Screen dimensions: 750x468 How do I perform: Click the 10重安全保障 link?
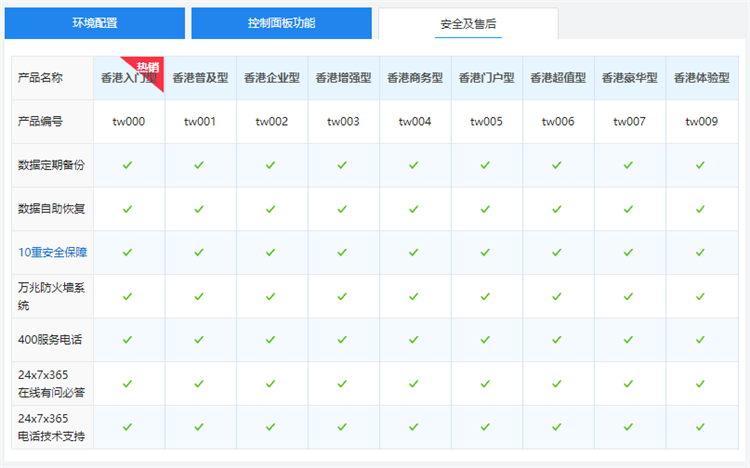52,252
